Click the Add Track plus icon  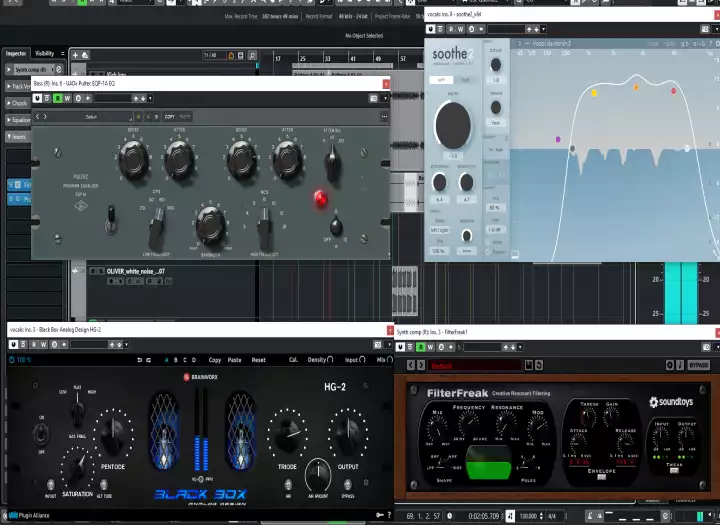pos(75,56)
